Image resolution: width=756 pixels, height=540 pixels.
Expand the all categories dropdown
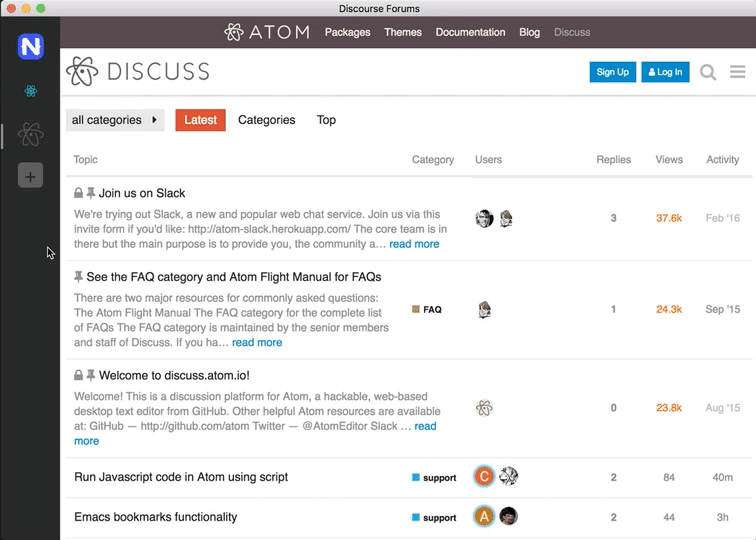tap(115, 120)
